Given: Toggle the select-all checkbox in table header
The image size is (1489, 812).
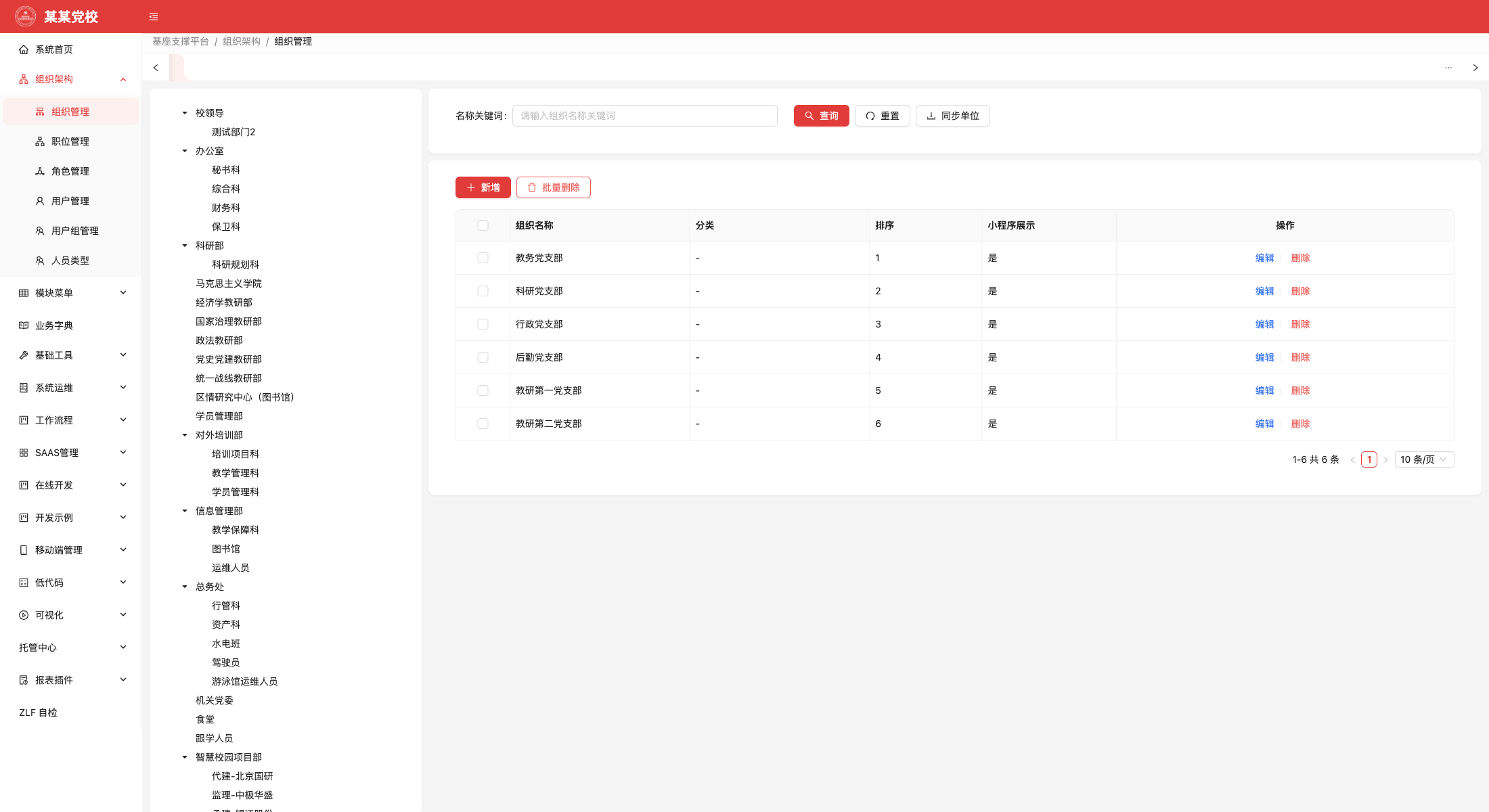Looking at the screenshot, I should pyautogui.click(x=483, y=225).
